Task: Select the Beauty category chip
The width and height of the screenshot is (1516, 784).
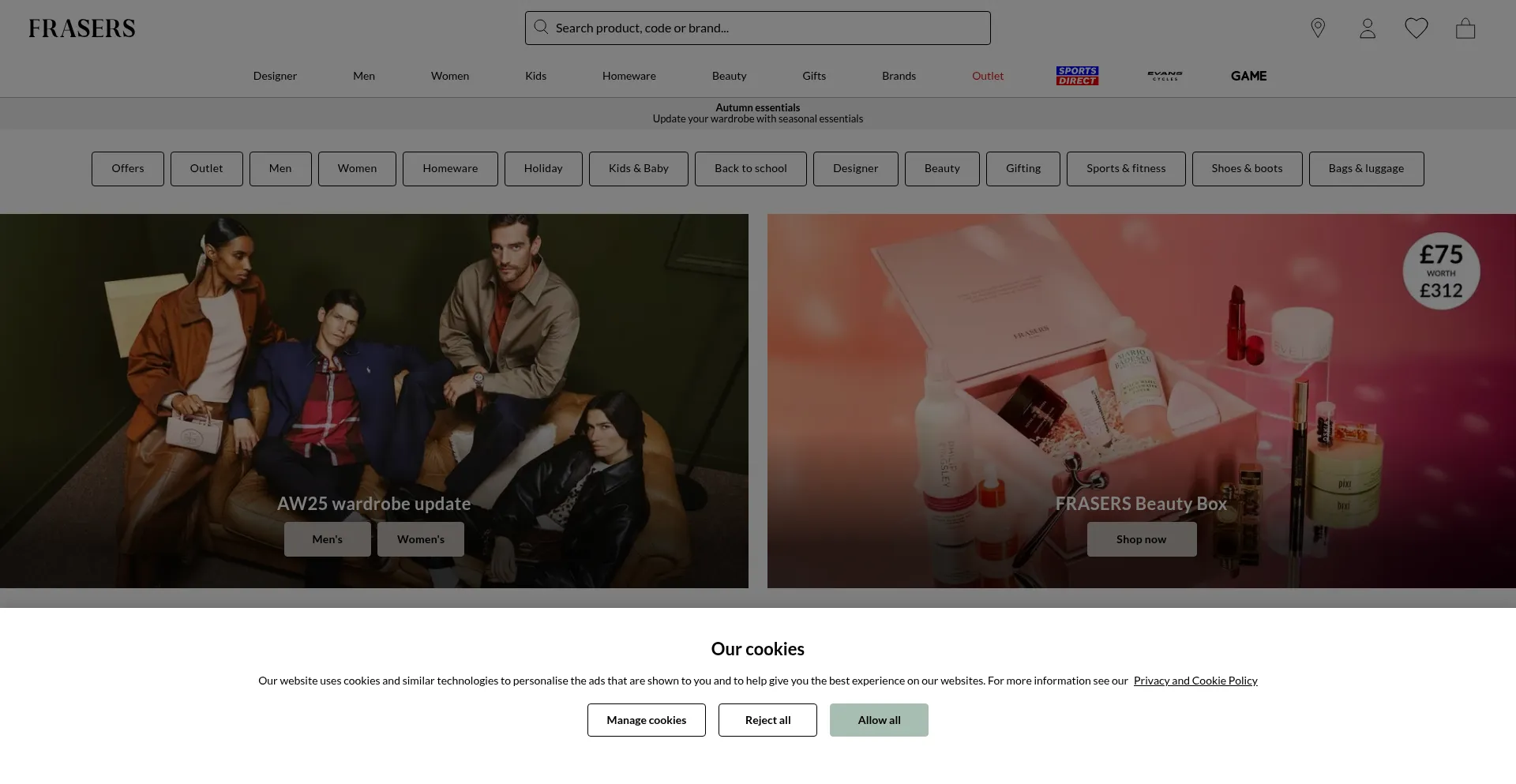Action: pos(942,169)
